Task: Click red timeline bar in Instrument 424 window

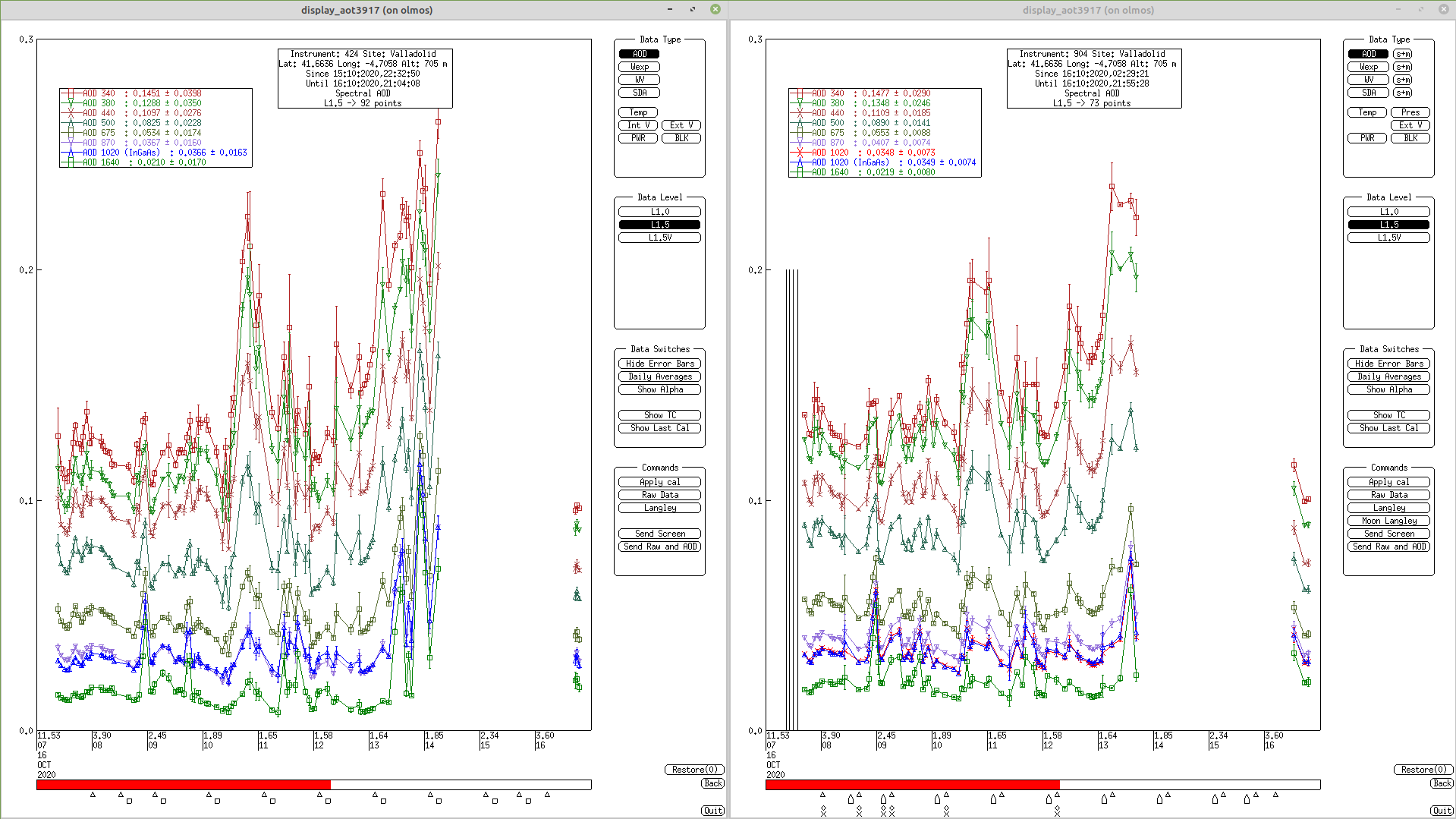Action: point(184,785)
